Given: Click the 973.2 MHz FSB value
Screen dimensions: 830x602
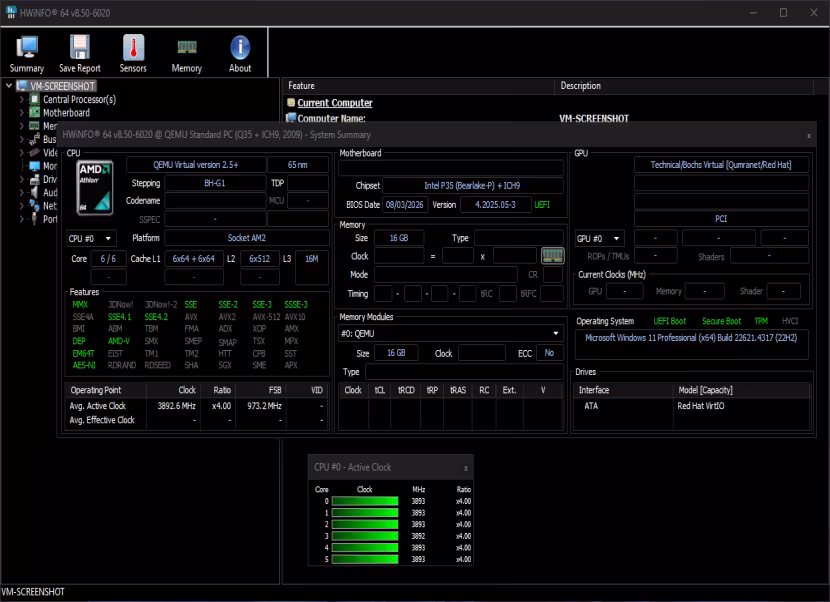Looking at the screenshot, I should pos(264,406).
